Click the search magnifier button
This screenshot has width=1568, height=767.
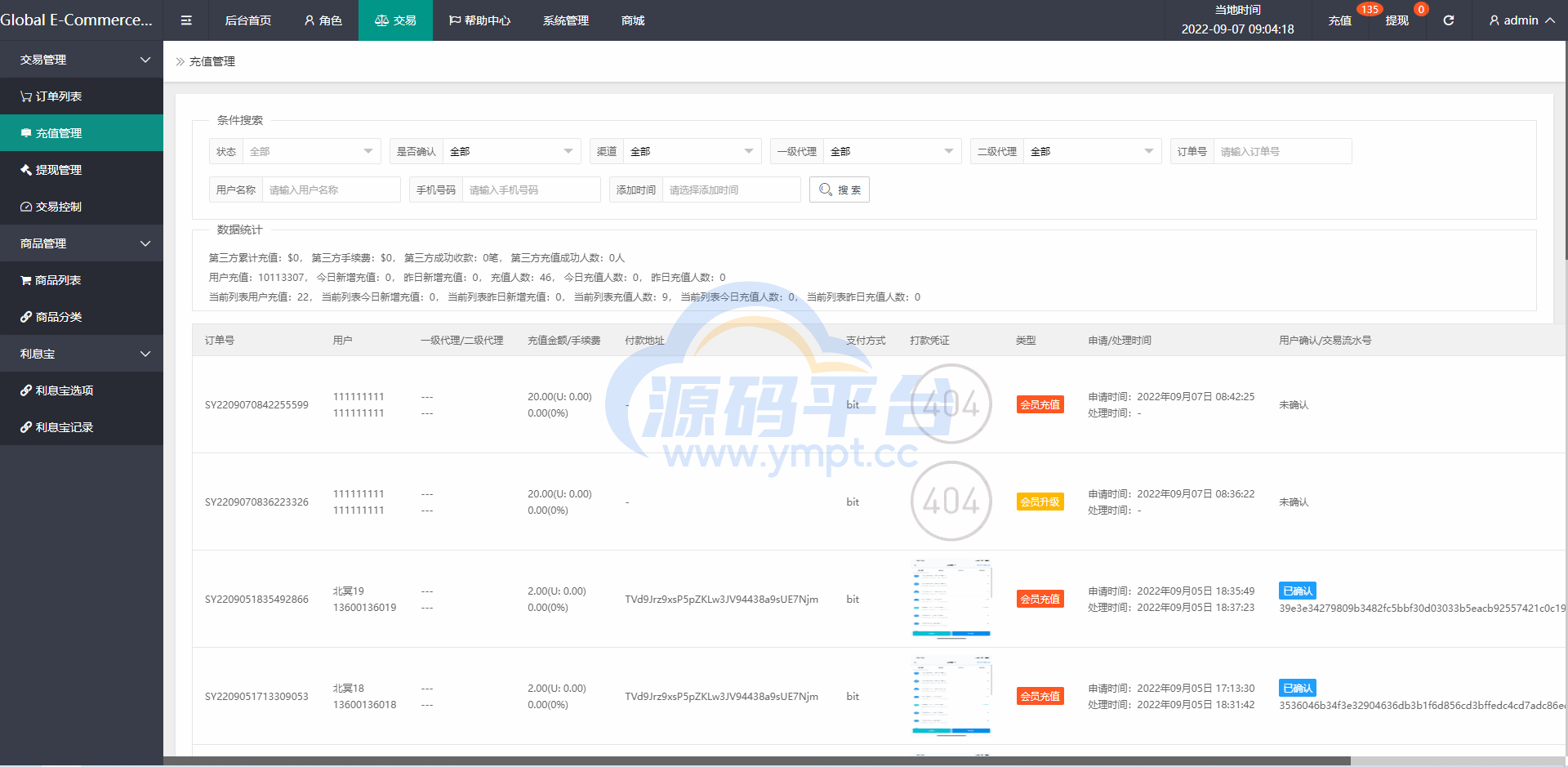point(840,190)
